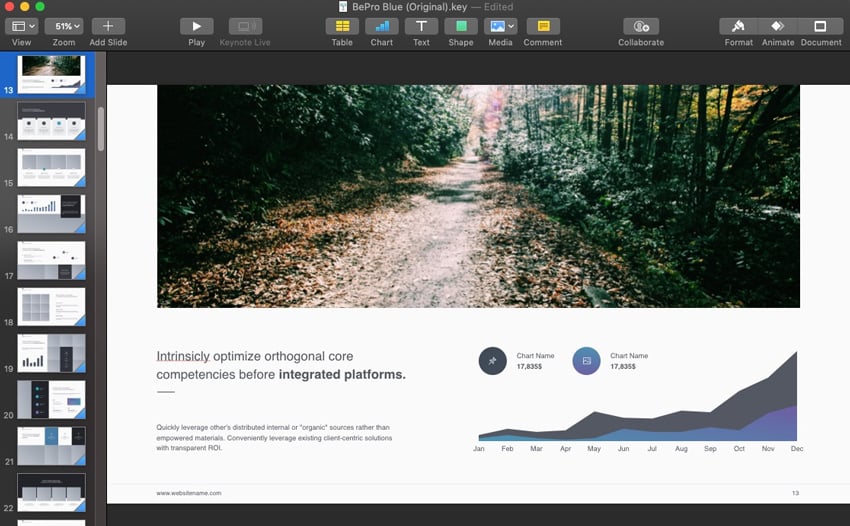
Task: Open the Media dropdown menu
Action: pos(501,27)
